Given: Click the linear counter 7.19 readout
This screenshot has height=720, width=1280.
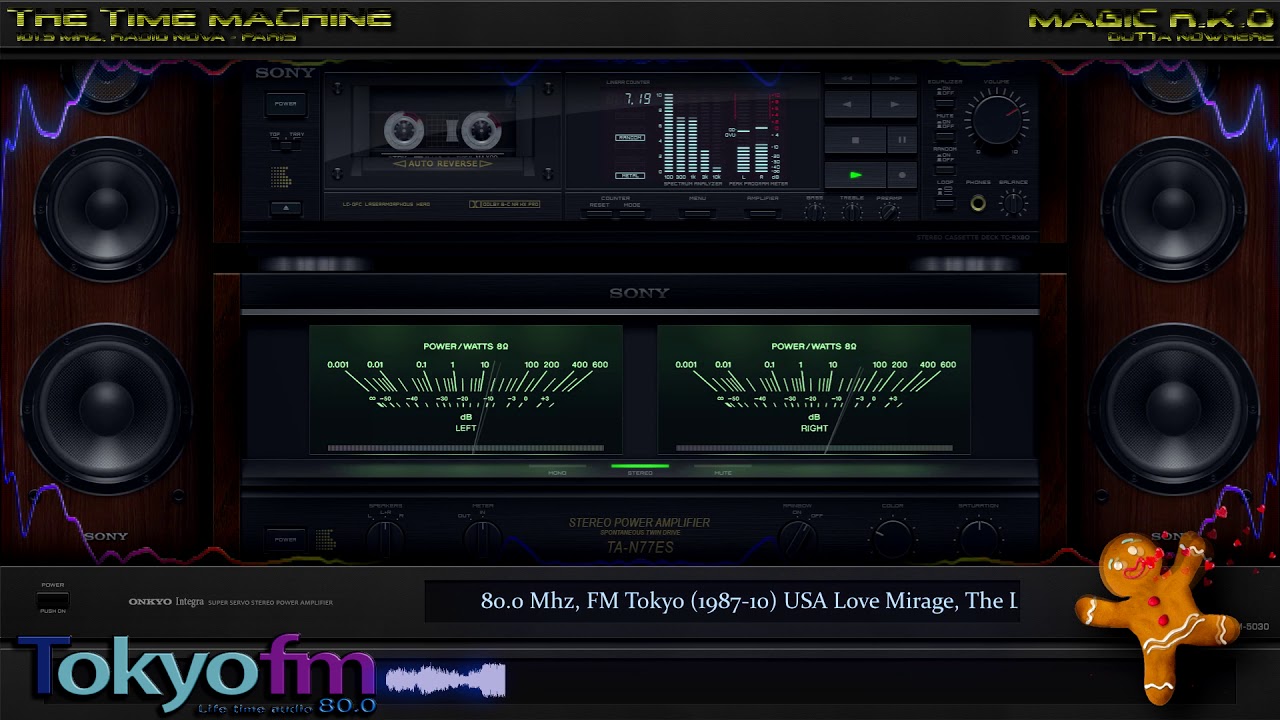Looking at the screenshot, I should click(637, 99).
